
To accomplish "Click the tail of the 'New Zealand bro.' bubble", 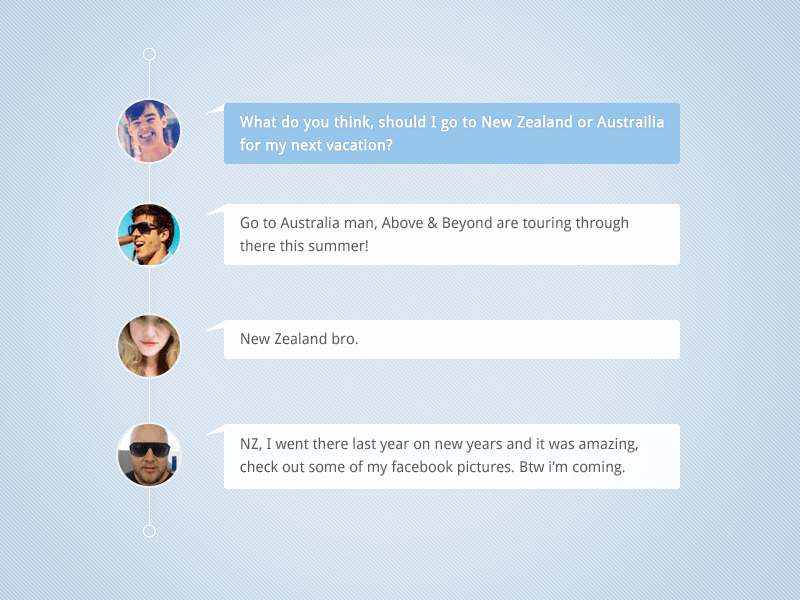I will tap(216, 326).
